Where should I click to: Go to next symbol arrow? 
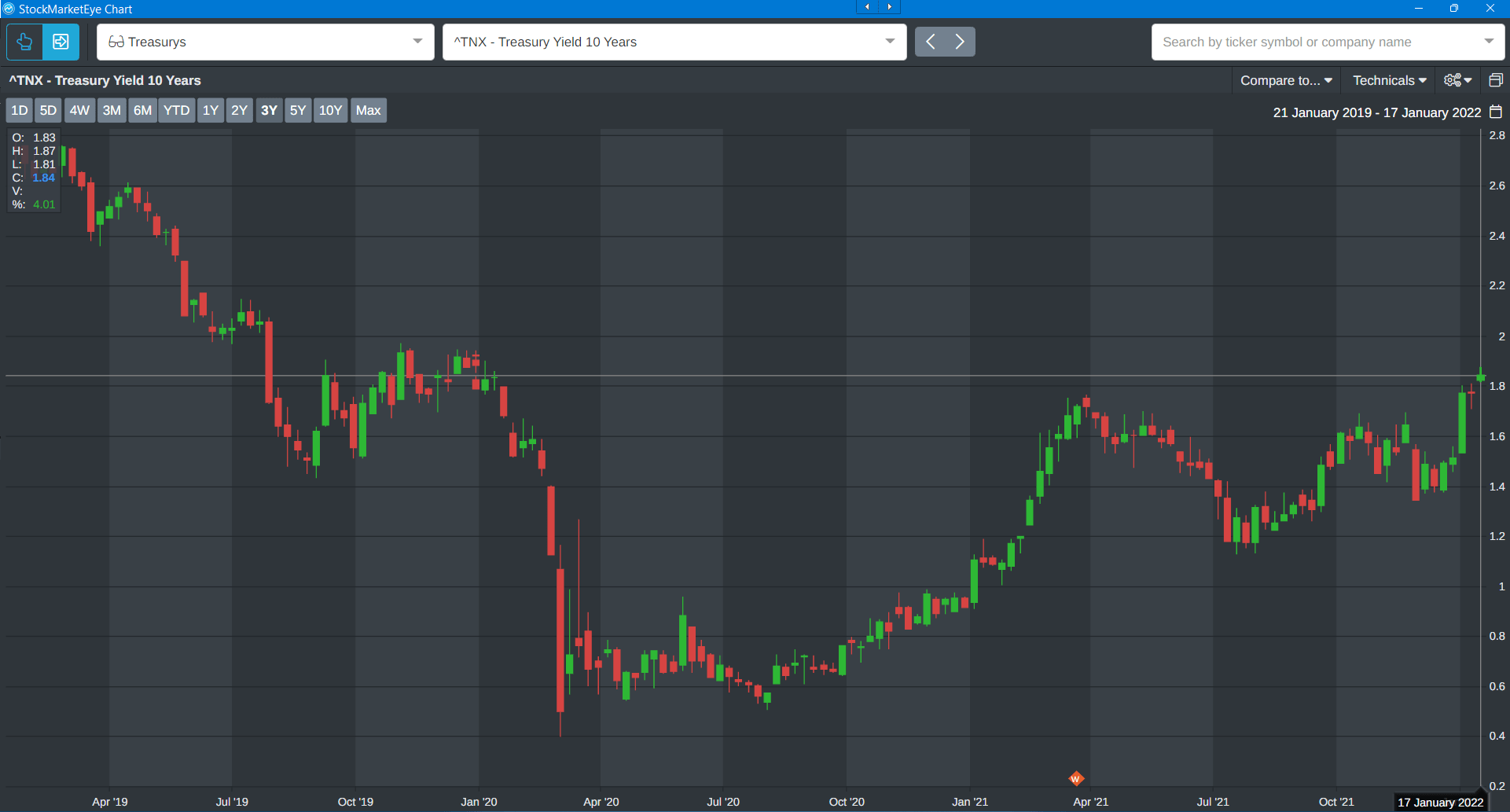click(x=960, y=42)
